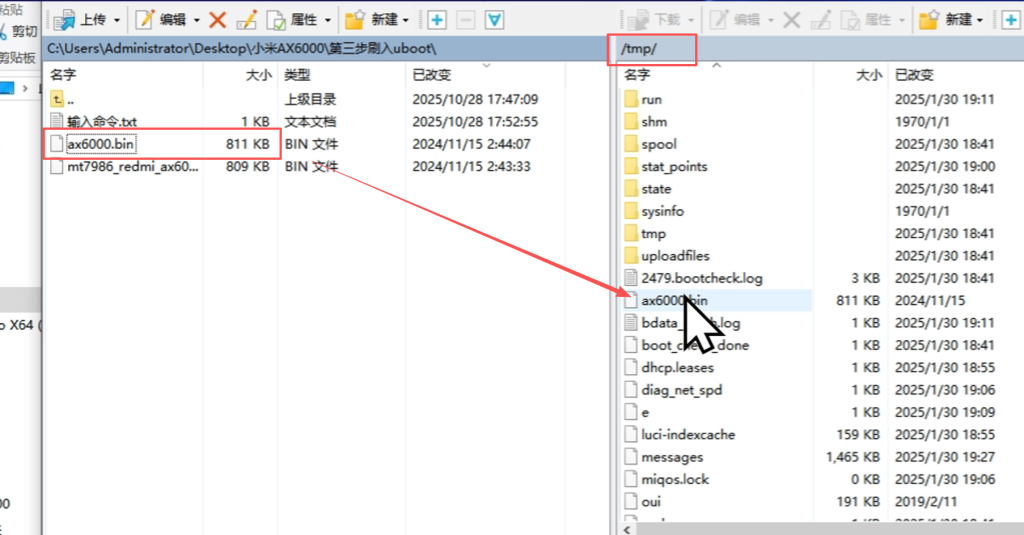Click the red delete X in left toolbar
Screen dimensions: 1024x535
pyautogui.click(x=217, y=20)
